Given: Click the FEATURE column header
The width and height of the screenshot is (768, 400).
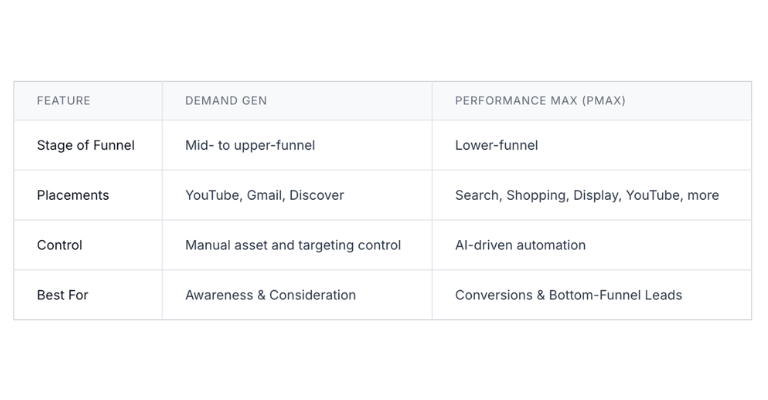Looking at the screenshot, I should pos(64,101).
